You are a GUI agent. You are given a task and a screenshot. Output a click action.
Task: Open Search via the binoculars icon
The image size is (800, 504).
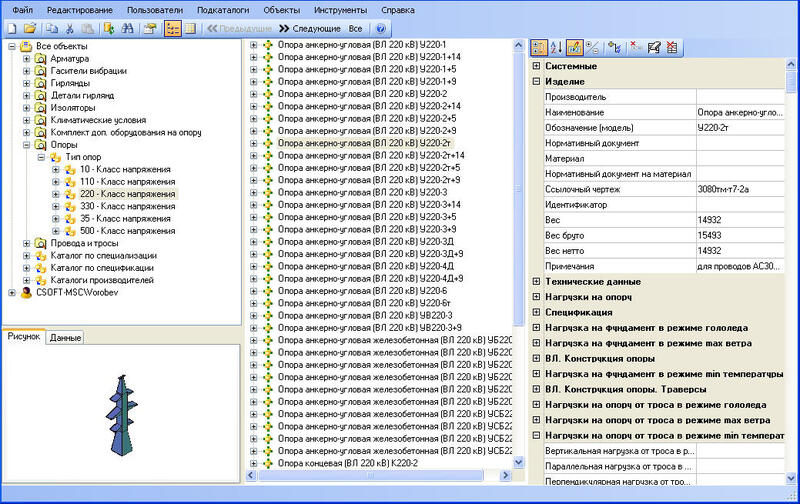[x=127, y=29]
